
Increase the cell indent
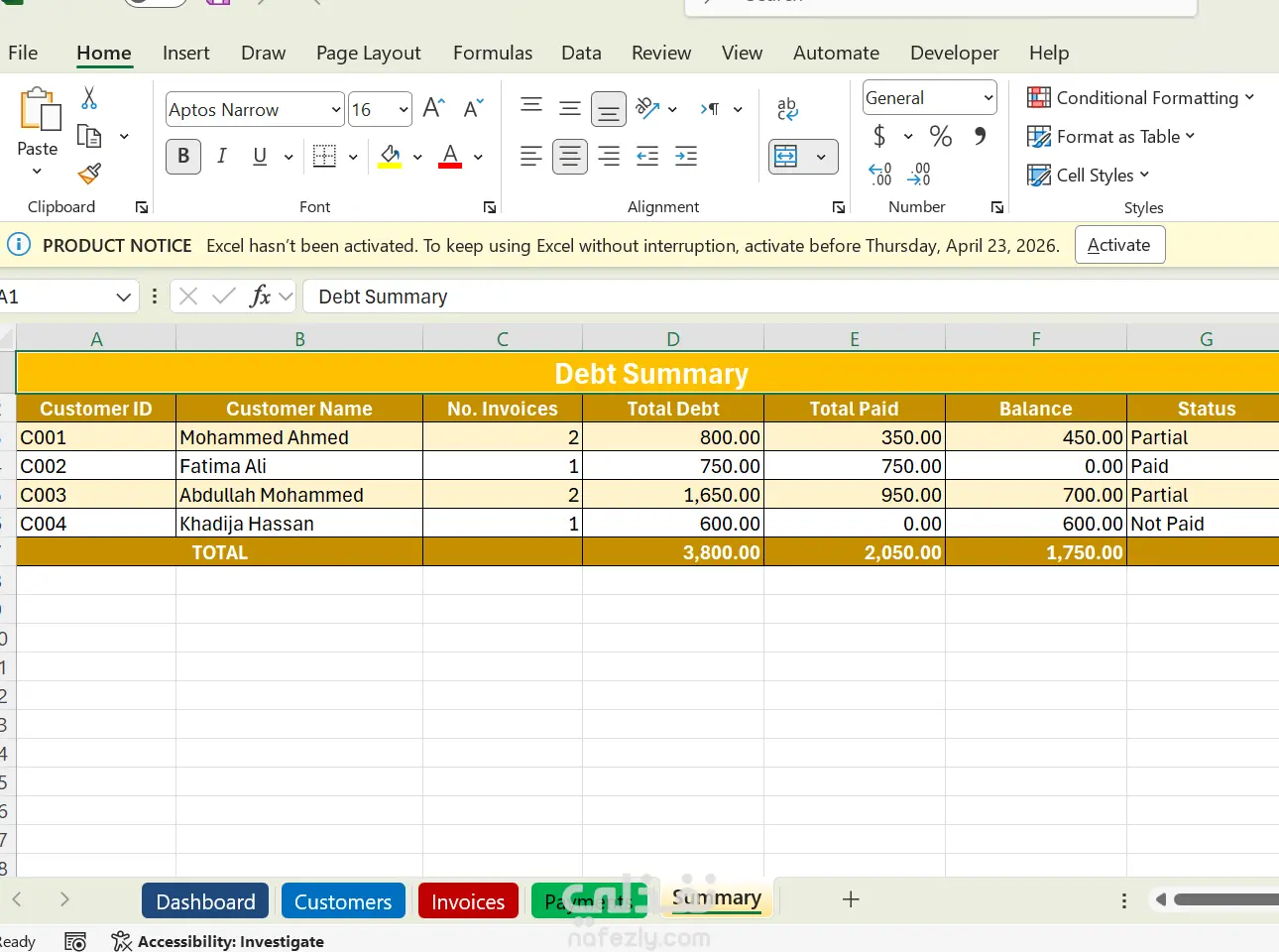pyautogui.click(x=686, y=156)
